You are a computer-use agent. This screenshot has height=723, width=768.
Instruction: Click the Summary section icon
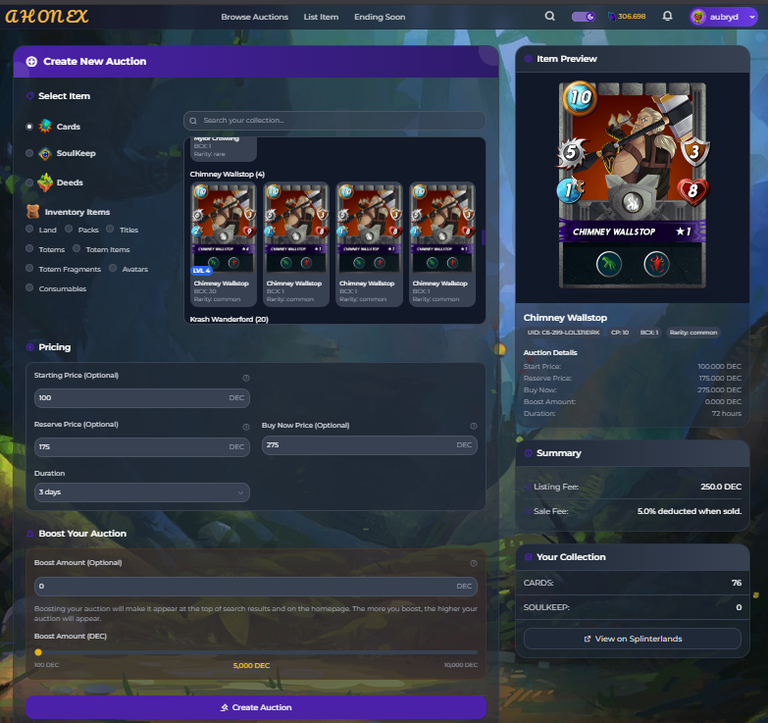pos(528,453)
